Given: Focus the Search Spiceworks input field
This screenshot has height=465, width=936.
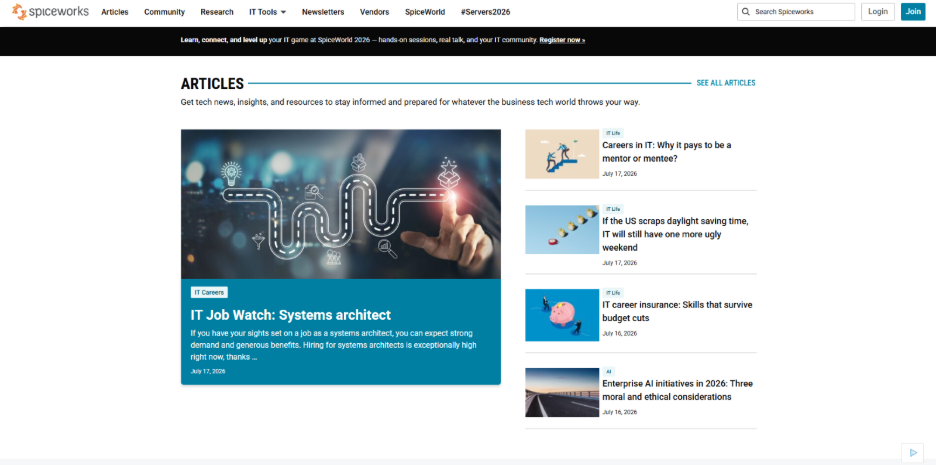Looking at the screenshot, I should point(796,12).
